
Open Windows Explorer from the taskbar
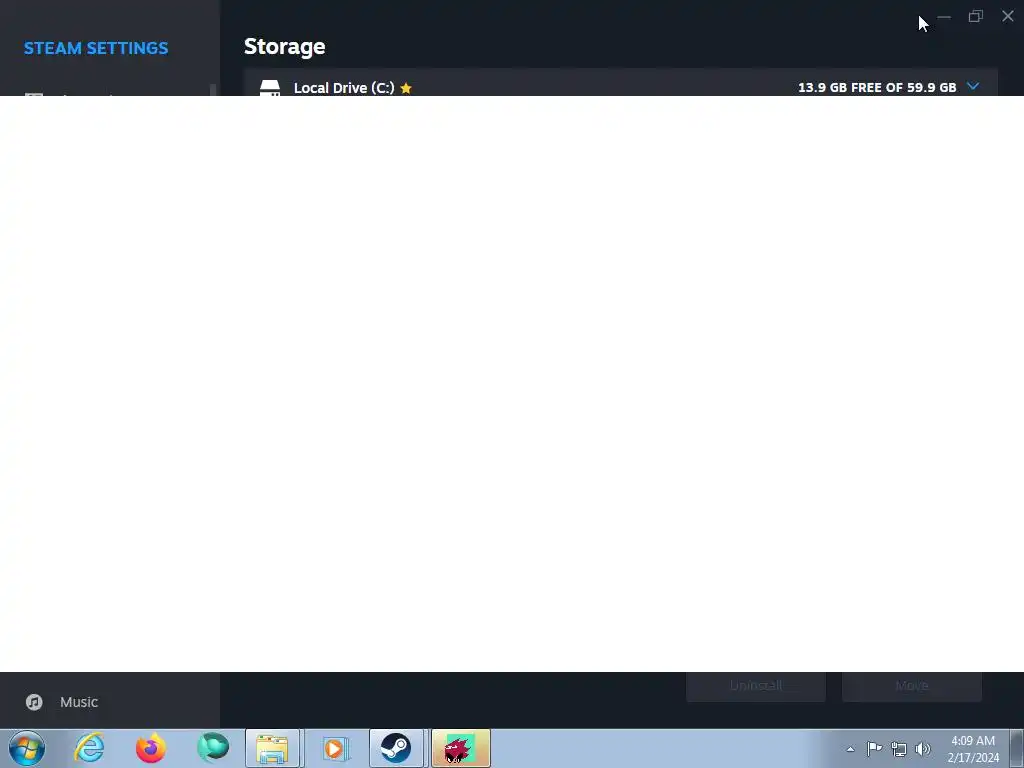(273, 748)
